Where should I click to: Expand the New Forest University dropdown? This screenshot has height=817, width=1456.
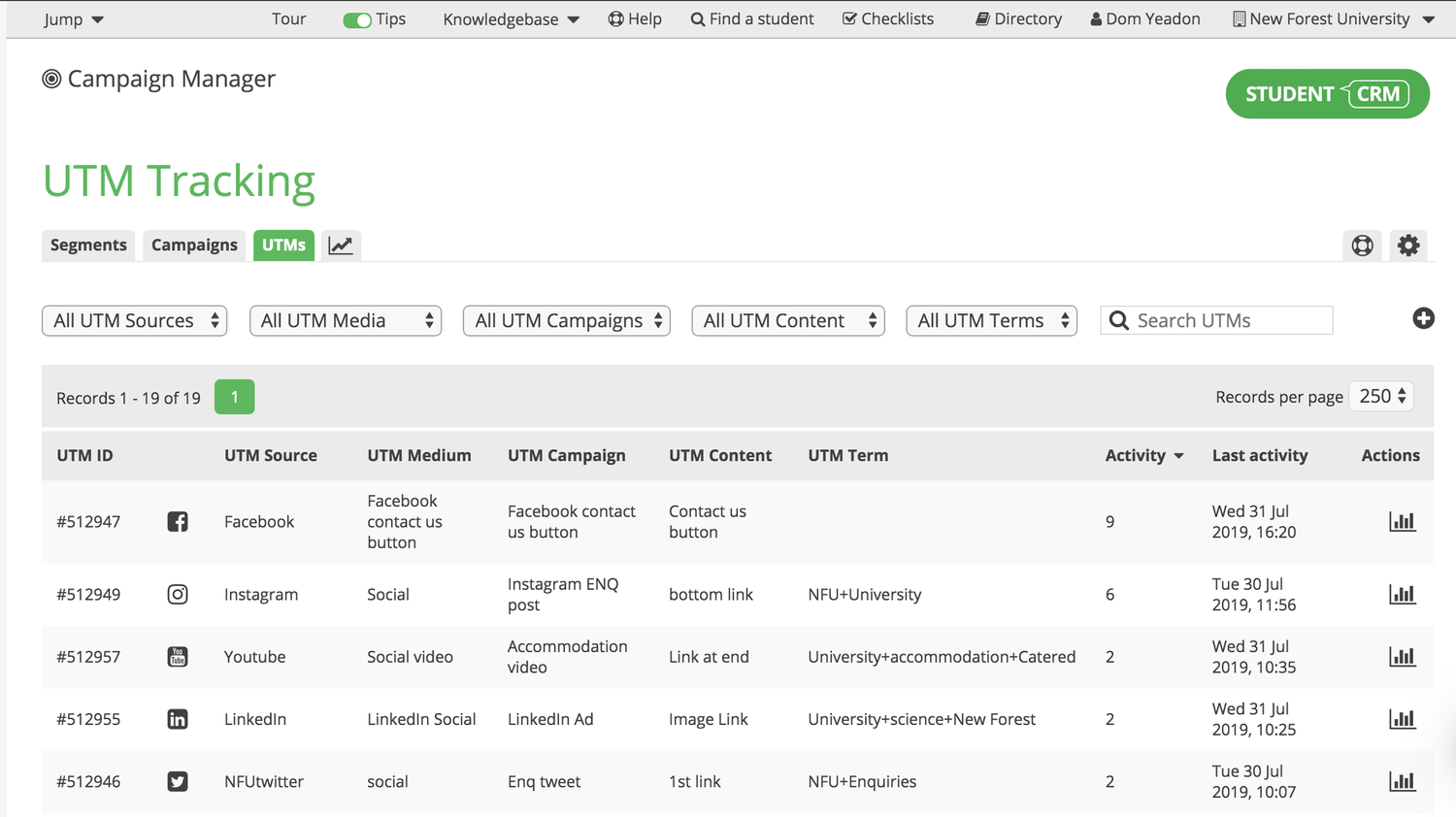pos(1332,18)
